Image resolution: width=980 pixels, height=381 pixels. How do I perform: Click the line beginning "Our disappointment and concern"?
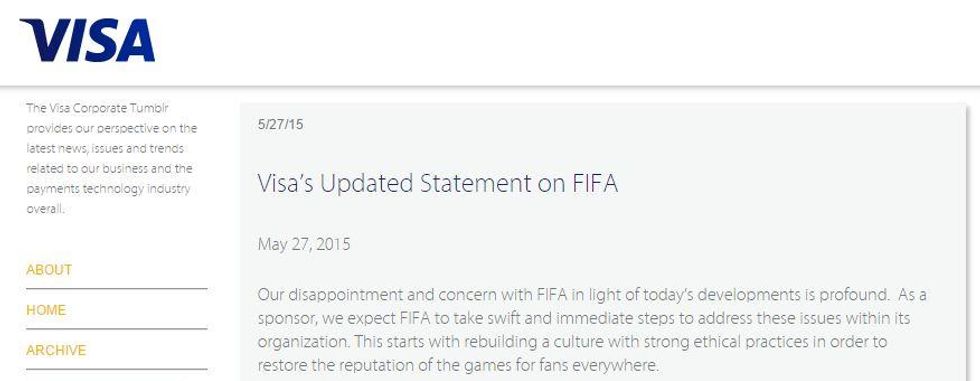(x=592, y=294)
